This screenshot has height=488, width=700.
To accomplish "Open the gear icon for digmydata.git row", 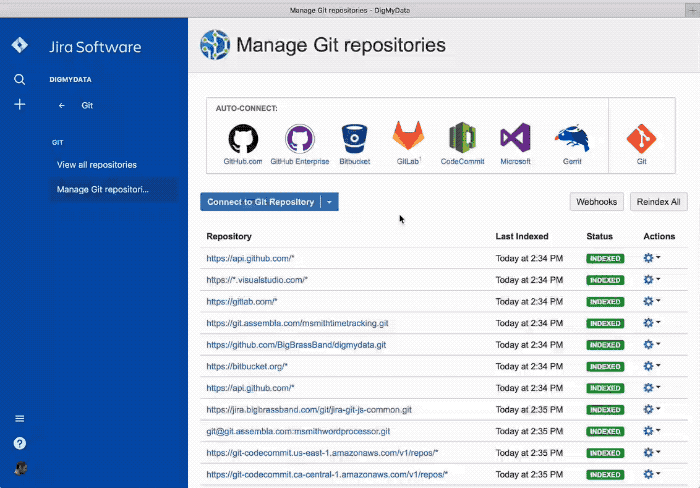I will (651, 344).
